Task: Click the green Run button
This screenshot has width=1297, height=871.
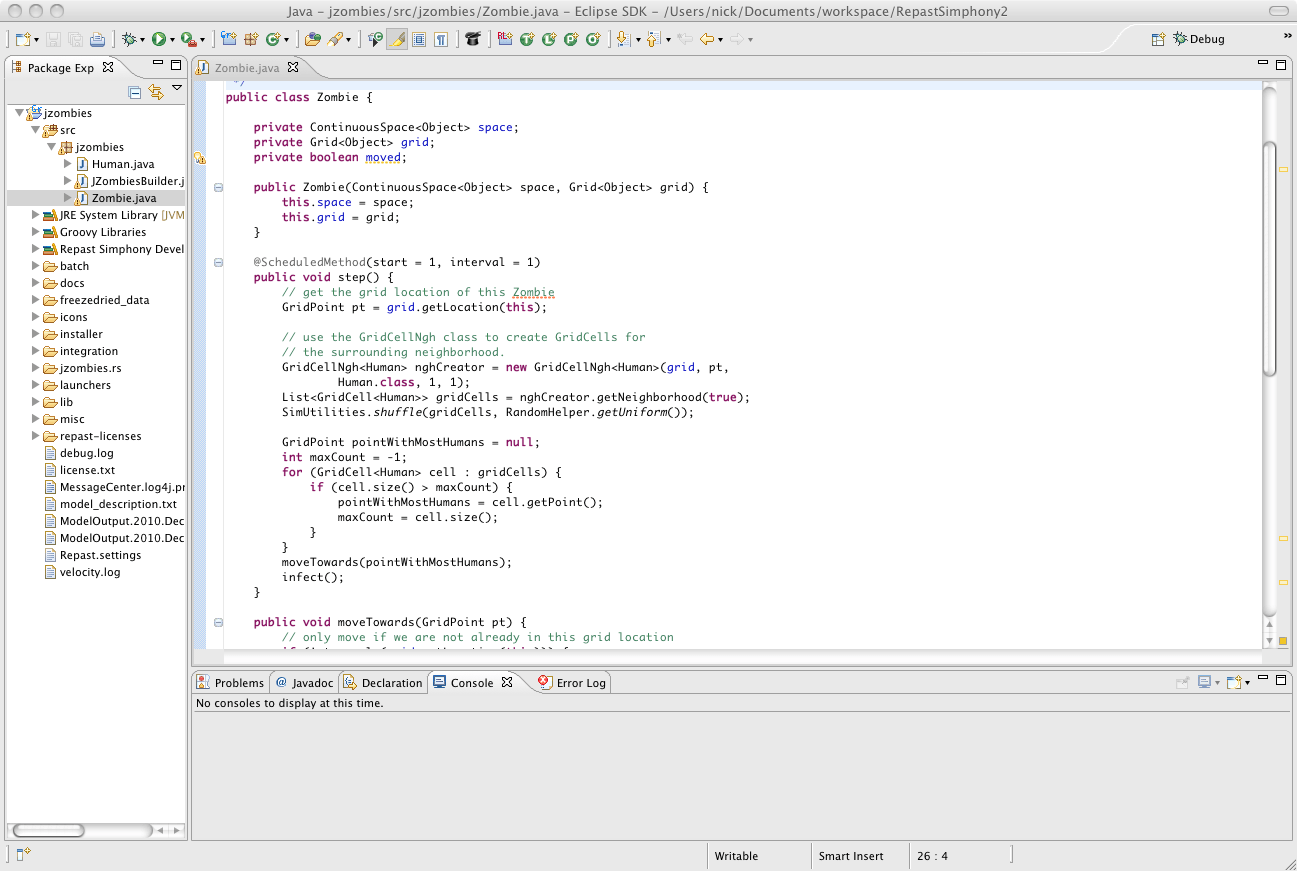Action: (x=158, y=39)
